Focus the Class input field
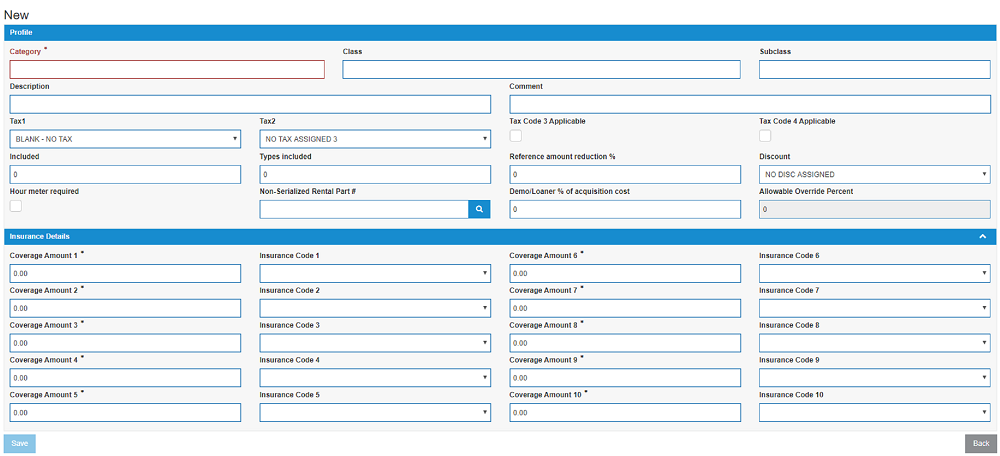Viewport: 1000px width, 456px height. (x=541, y=70)
